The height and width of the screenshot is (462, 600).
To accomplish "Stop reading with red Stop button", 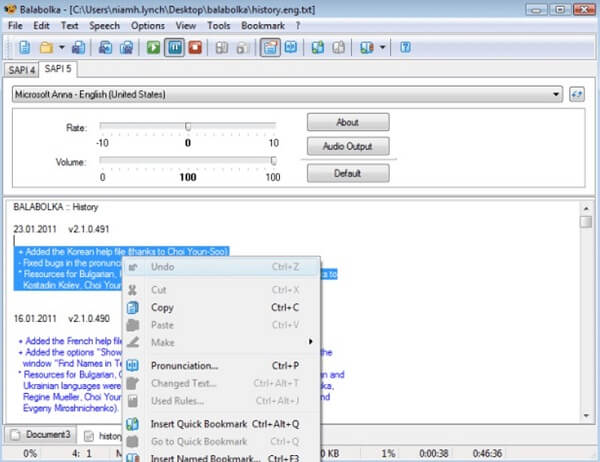I will pos(195,47).
